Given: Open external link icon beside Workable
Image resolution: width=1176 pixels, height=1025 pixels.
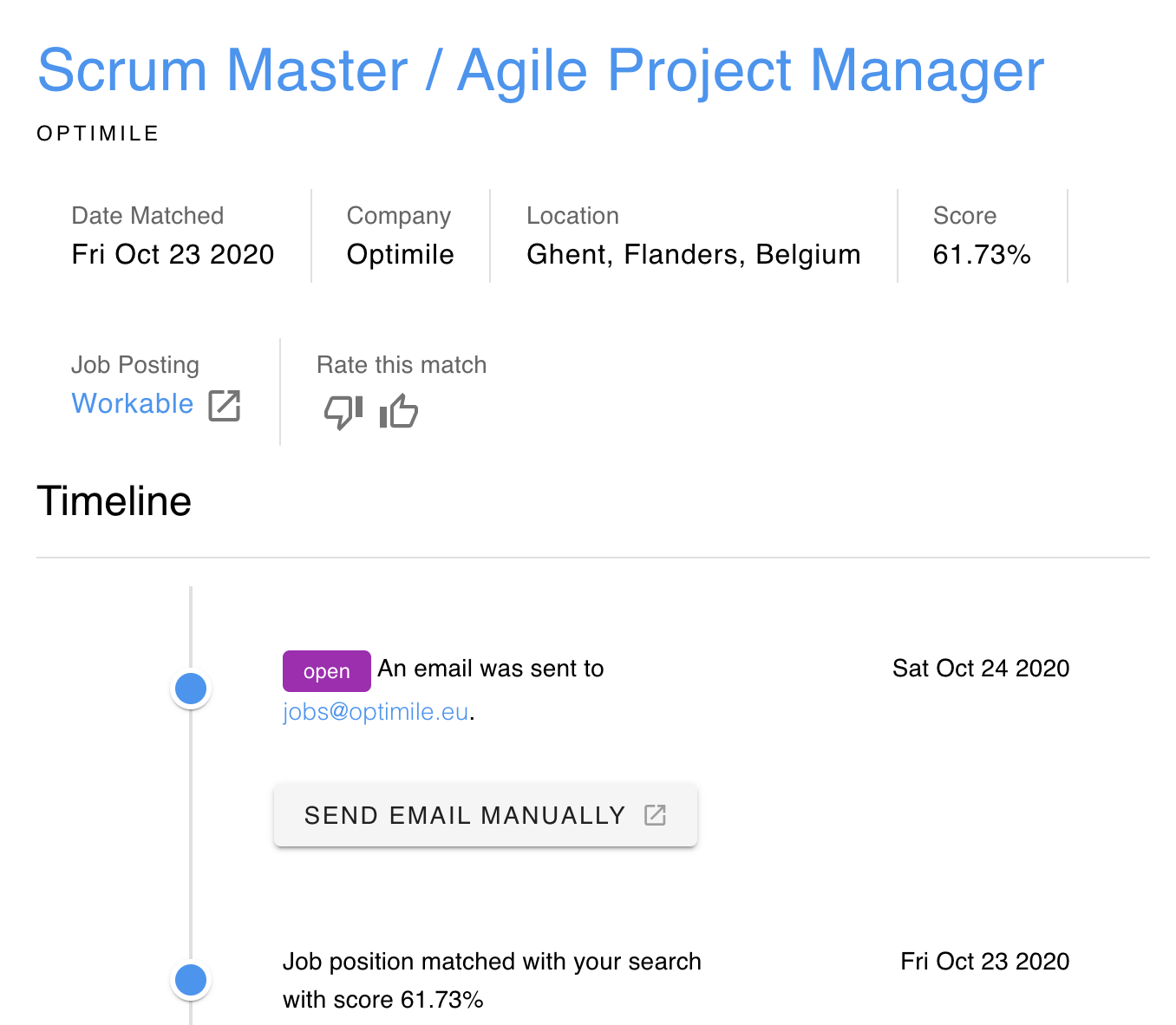Looking at the screenshot, I should (x=225, y=405).
